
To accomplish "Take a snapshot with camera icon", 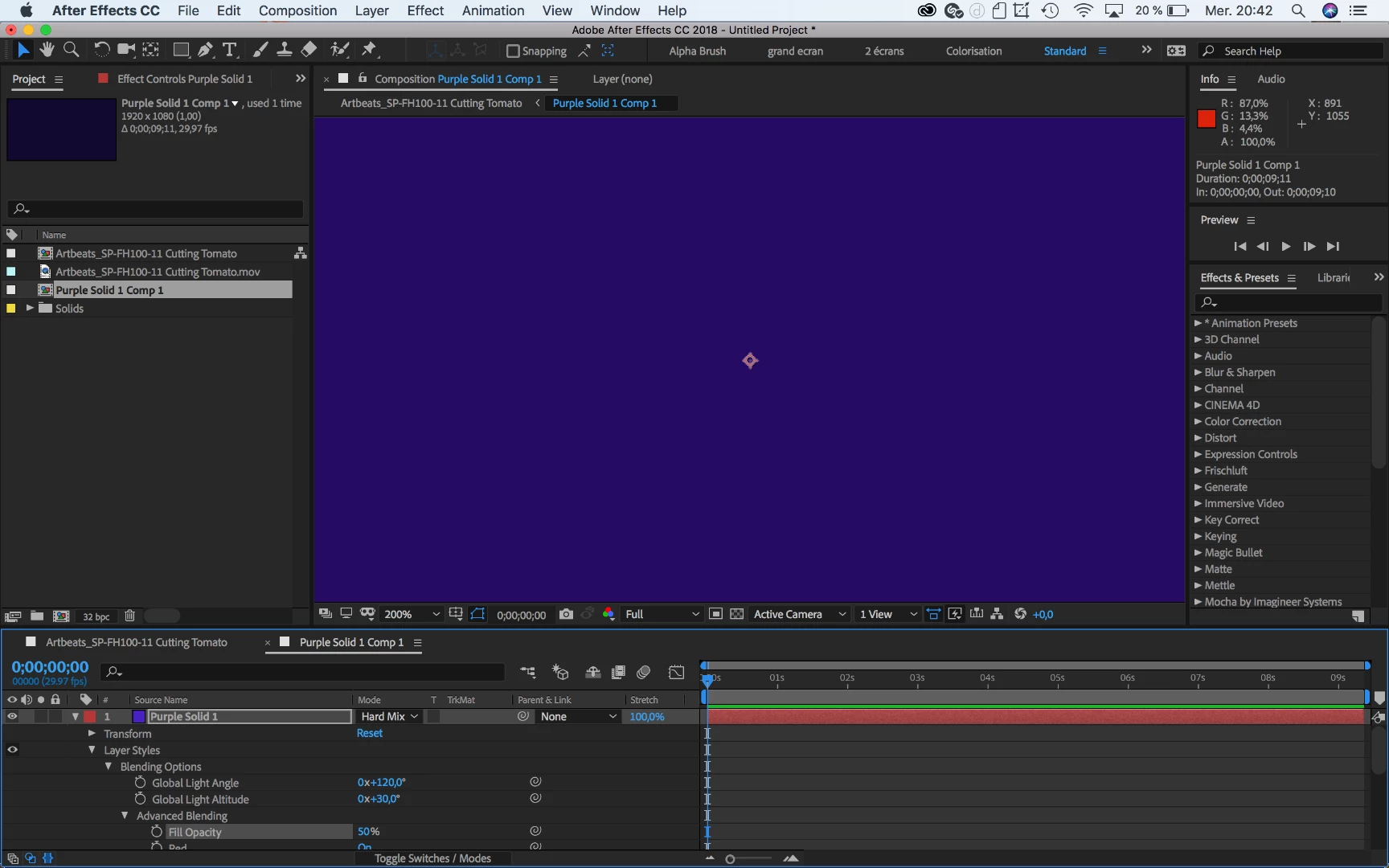I will click(566, 614).
